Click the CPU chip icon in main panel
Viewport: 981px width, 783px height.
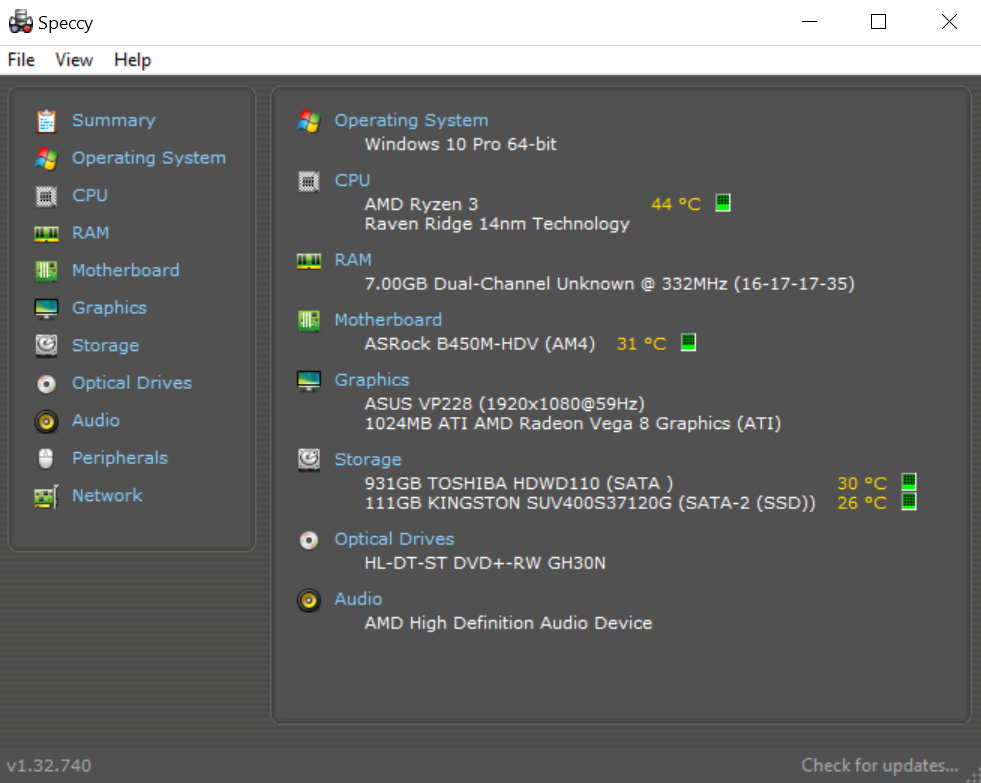(309, 181)
